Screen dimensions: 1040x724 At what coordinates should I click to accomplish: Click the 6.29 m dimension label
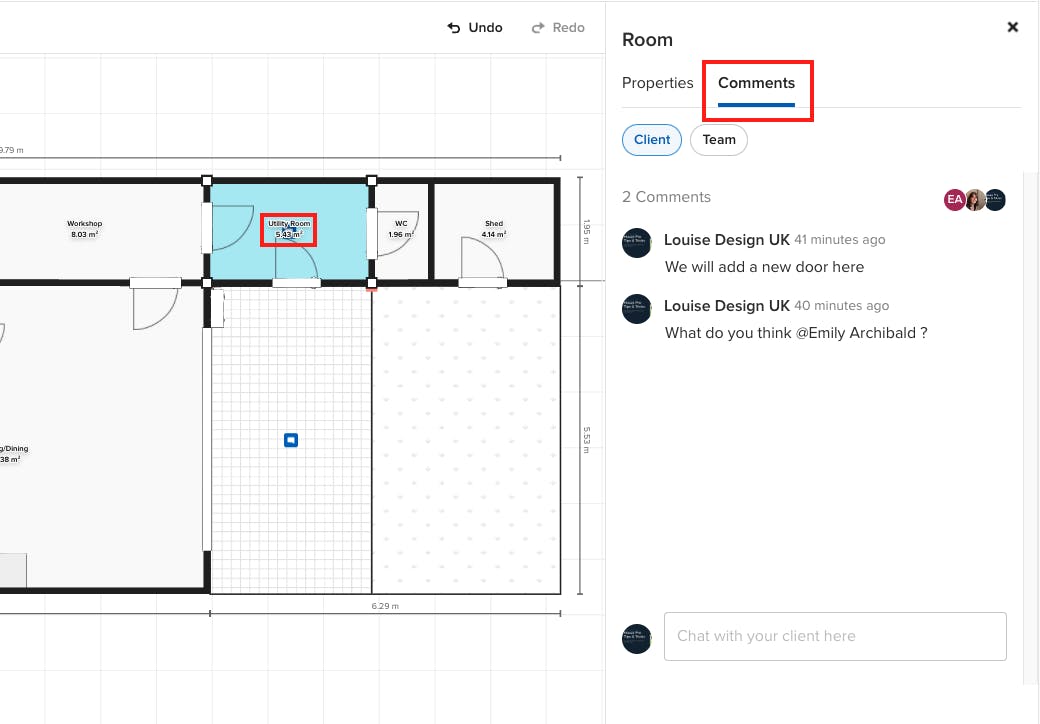(x=385, y=606)
